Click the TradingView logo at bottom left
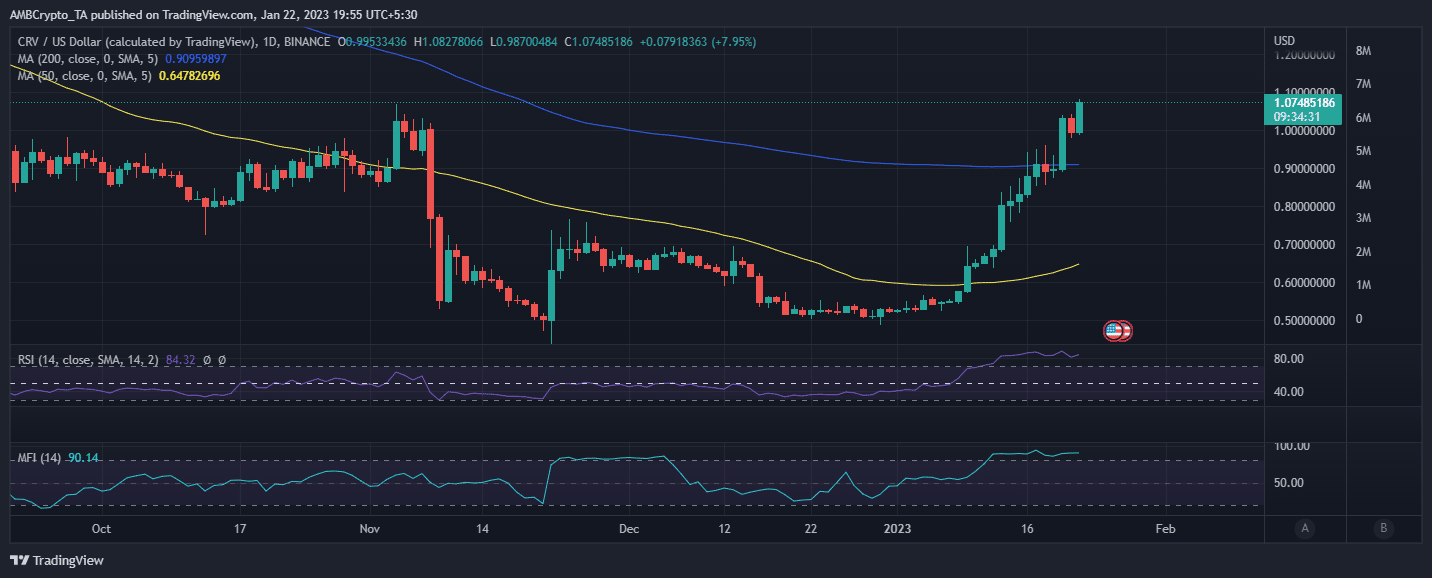The image size is (1432, 578). [x=57, y=560]
